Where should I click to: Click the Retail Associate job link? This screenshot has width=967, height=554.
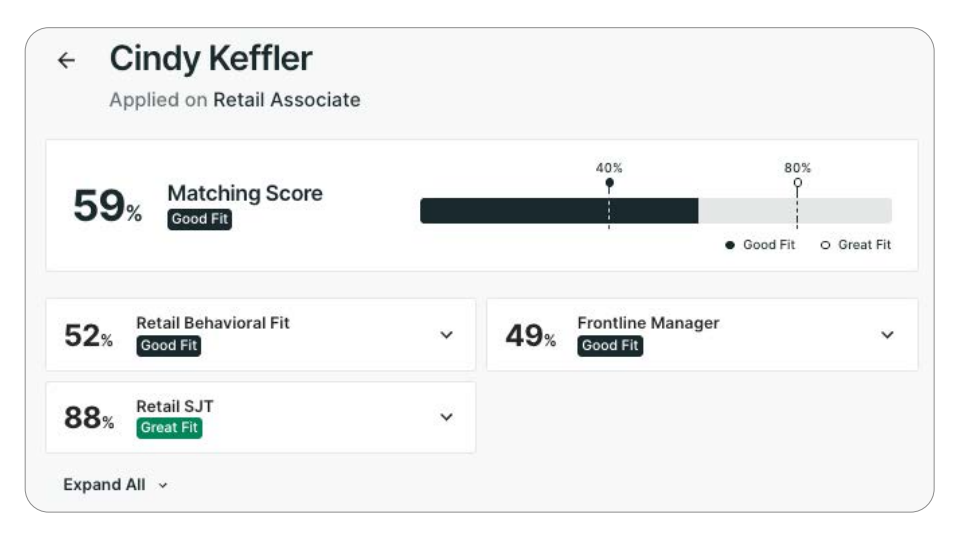pos(287,100)
